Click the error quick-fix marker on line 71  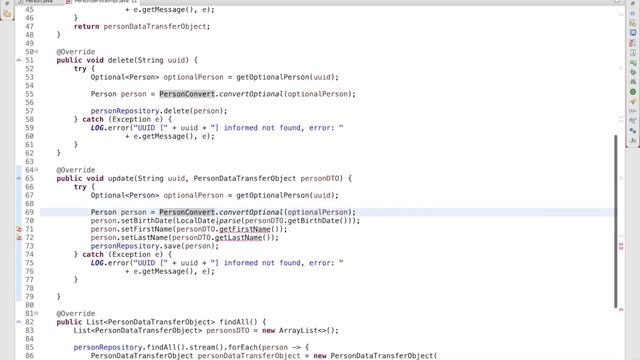click(x=19, y=229)
